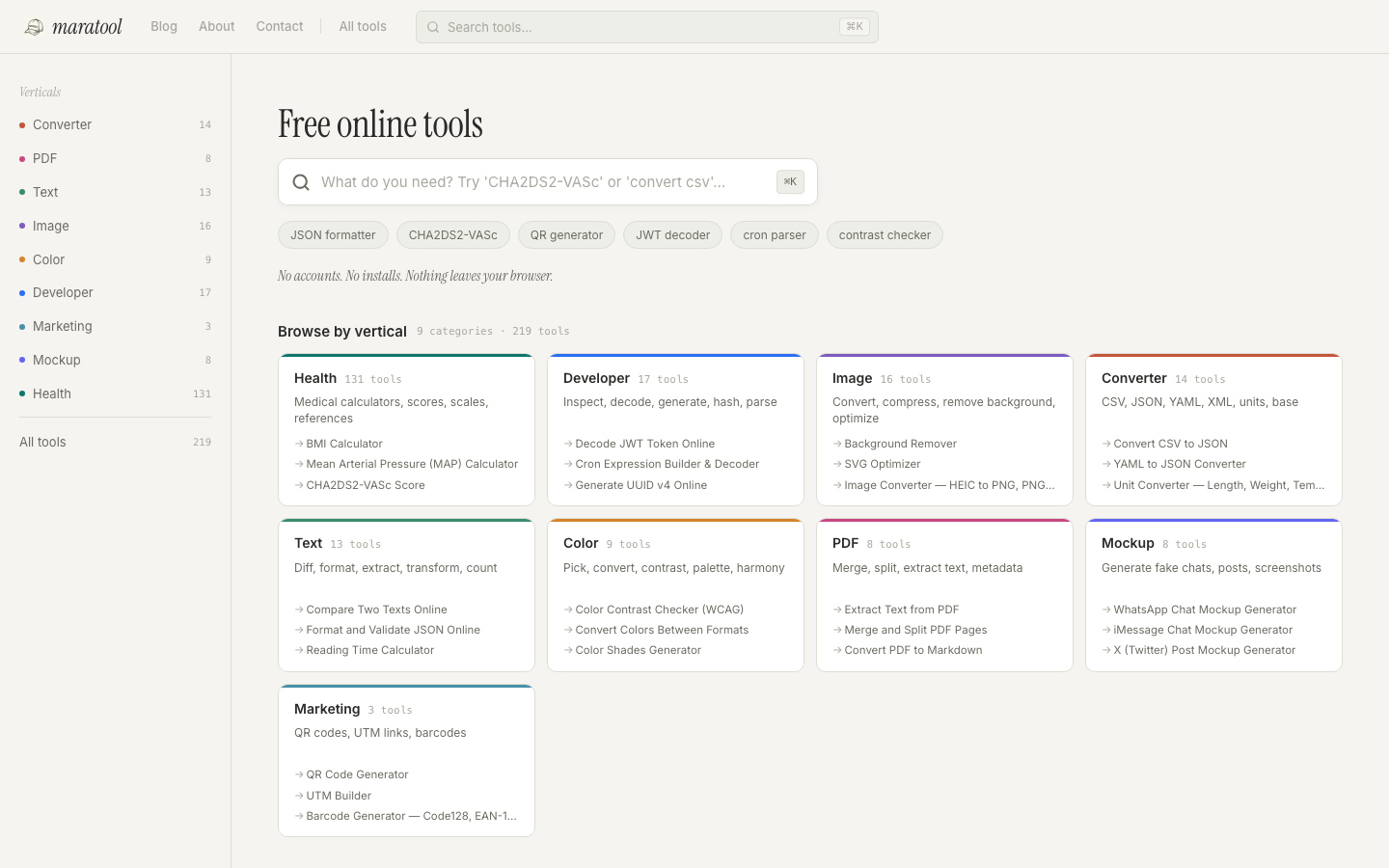This screenshot has height=868, width=1389.
Task: Focus the top Search tools field
Action: click(x=647, y=27)
